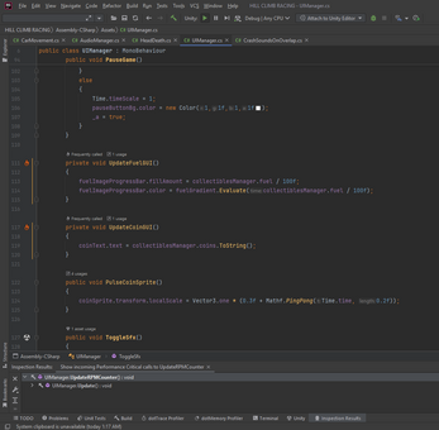The height and width of the screenshot is (430, 439).
Task: Open the Debug | Any CPU configuration dropdown
Action: [x=267, y=18]
